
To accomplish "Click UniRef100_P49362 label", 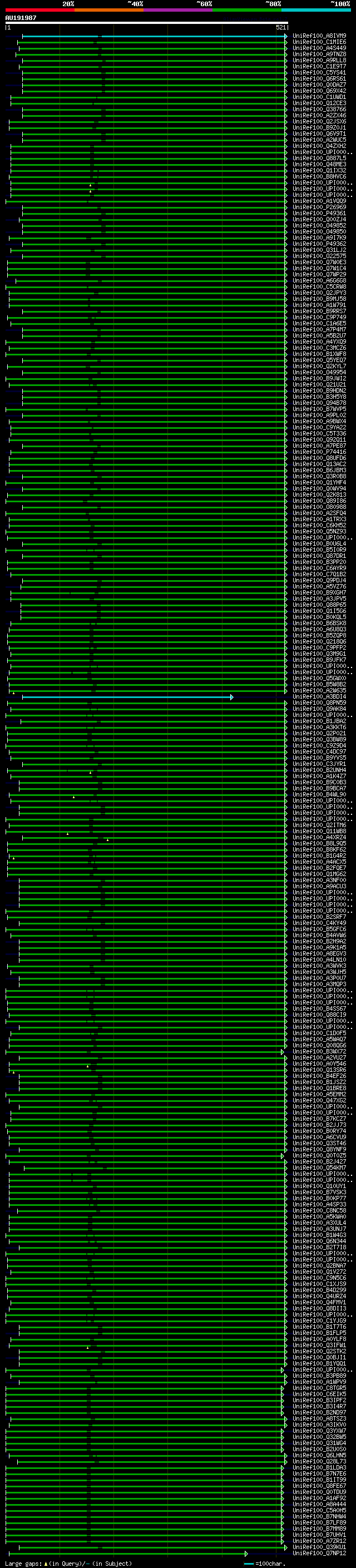I will point(319,244).
